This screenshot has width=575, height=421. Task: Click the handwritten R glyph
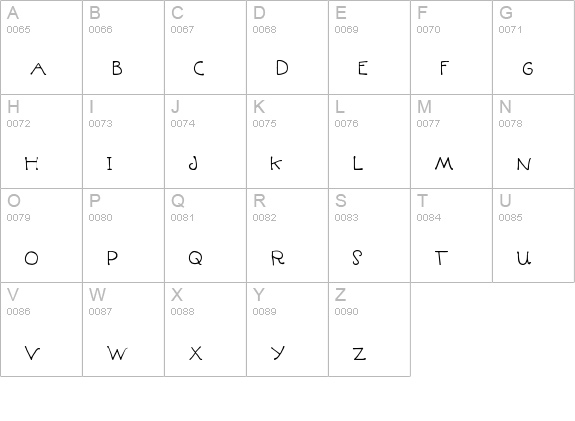click(x=278, y=257)
